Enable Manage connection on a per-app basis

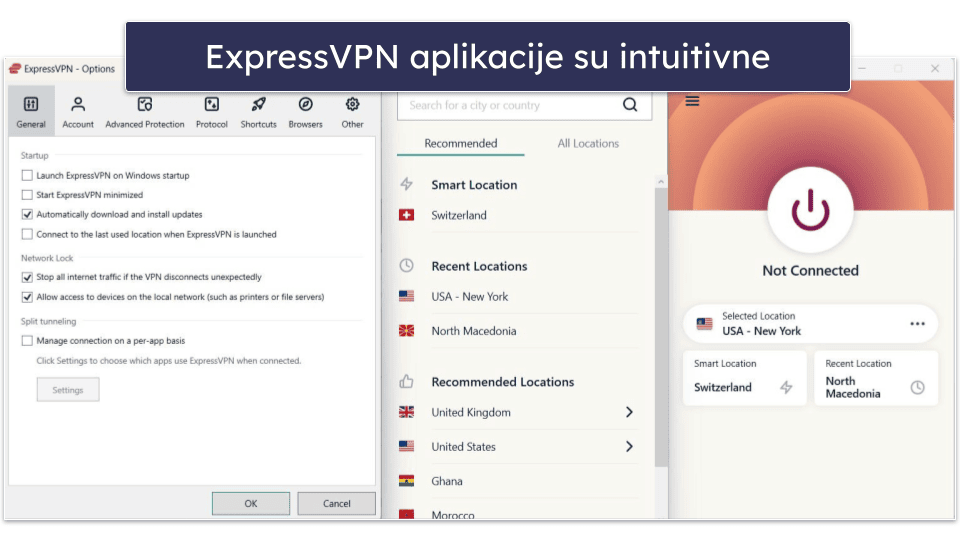(x=27, y=340)
